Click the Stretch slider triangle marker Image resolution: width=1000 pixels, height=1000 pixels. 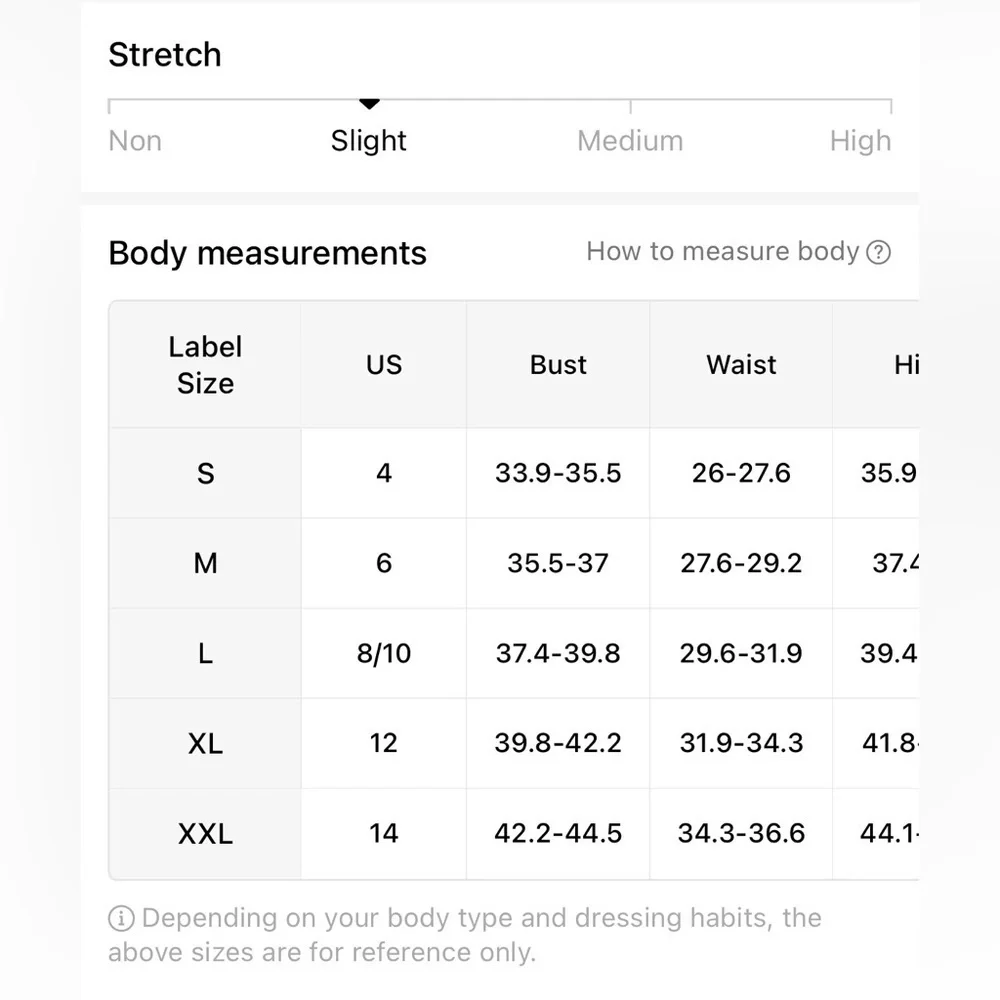[x=369, y=103]
